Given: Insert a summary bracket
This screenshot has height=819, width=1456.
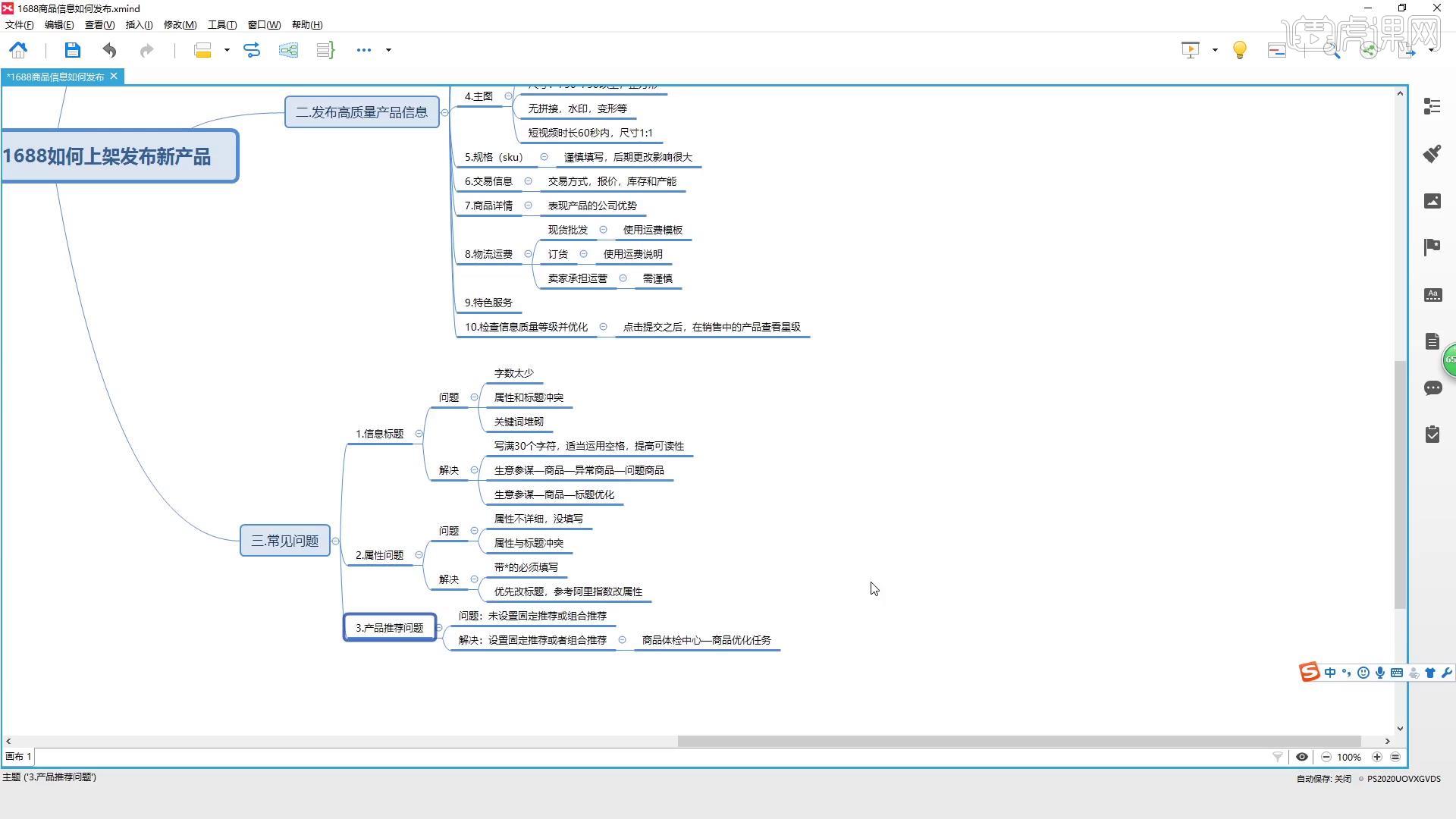Looking at the screenshot, I should (325, 50).
